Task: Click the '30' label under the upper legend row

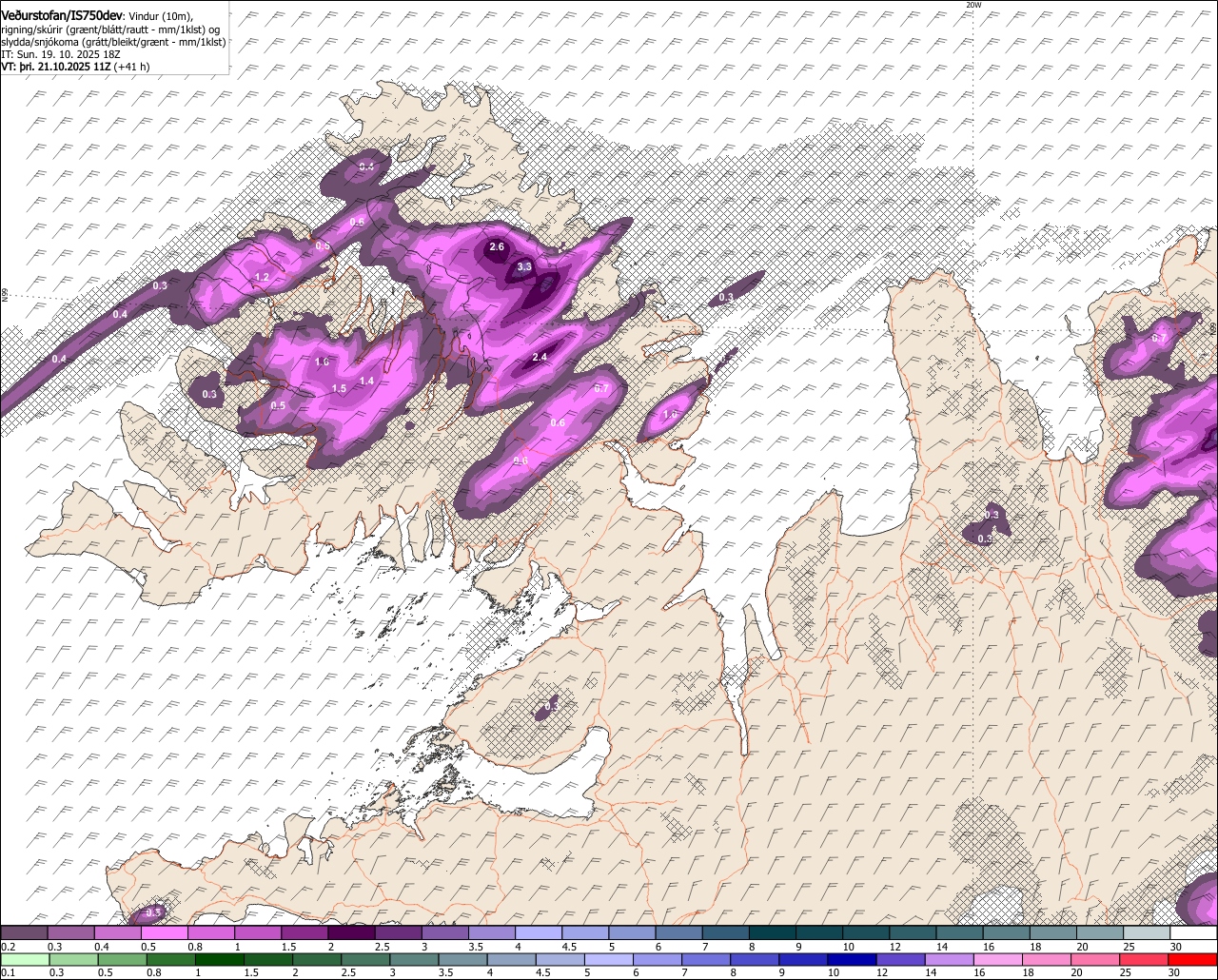Action: (x=1176, y=947)
